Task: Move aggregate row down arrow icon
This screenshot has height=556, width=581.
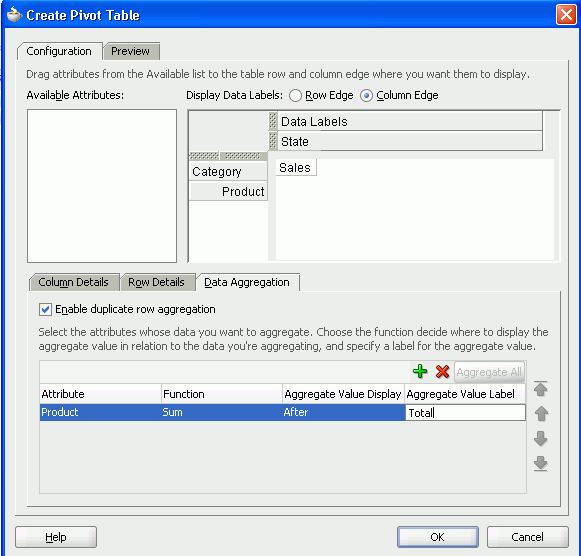Action: click(541, 439)
